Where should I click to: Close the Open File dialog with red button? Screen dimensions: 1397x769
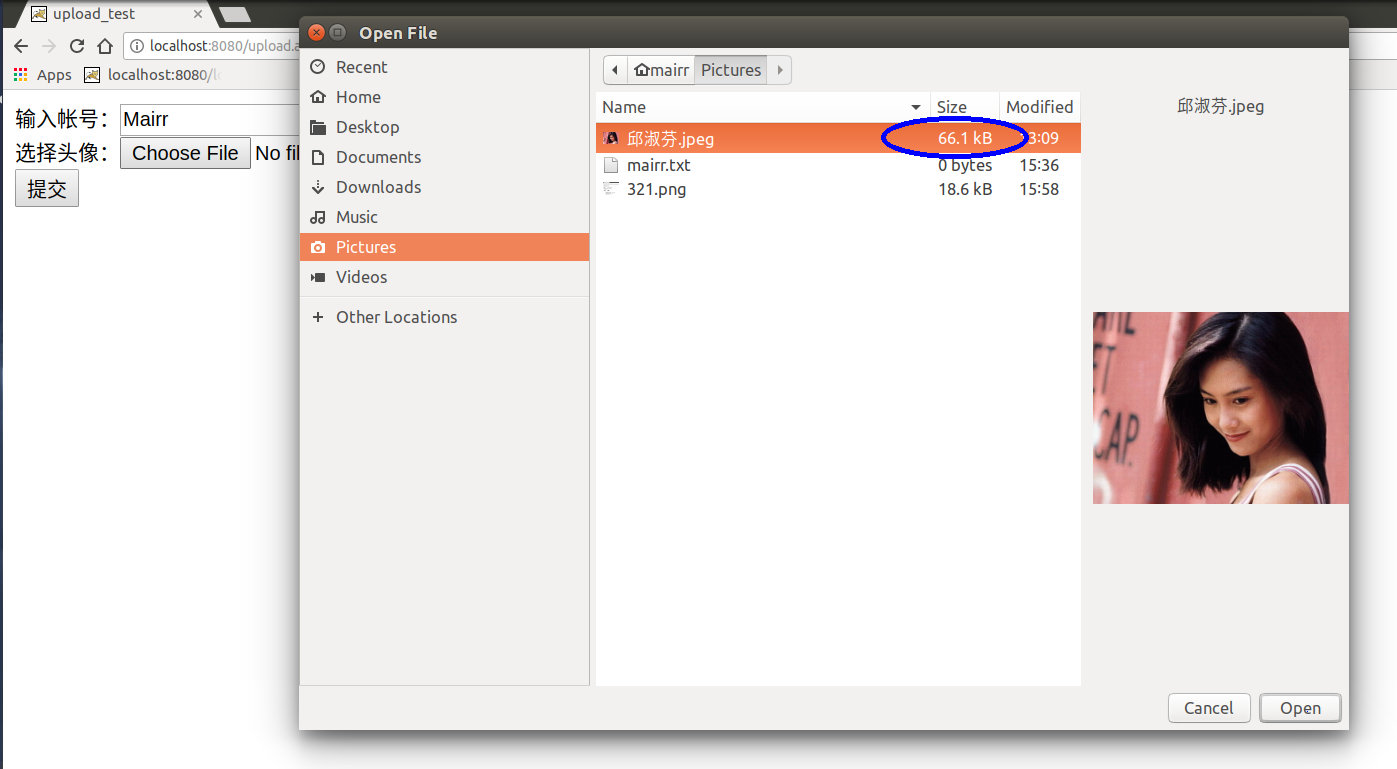pyautogui.click(x=316, y=32)
